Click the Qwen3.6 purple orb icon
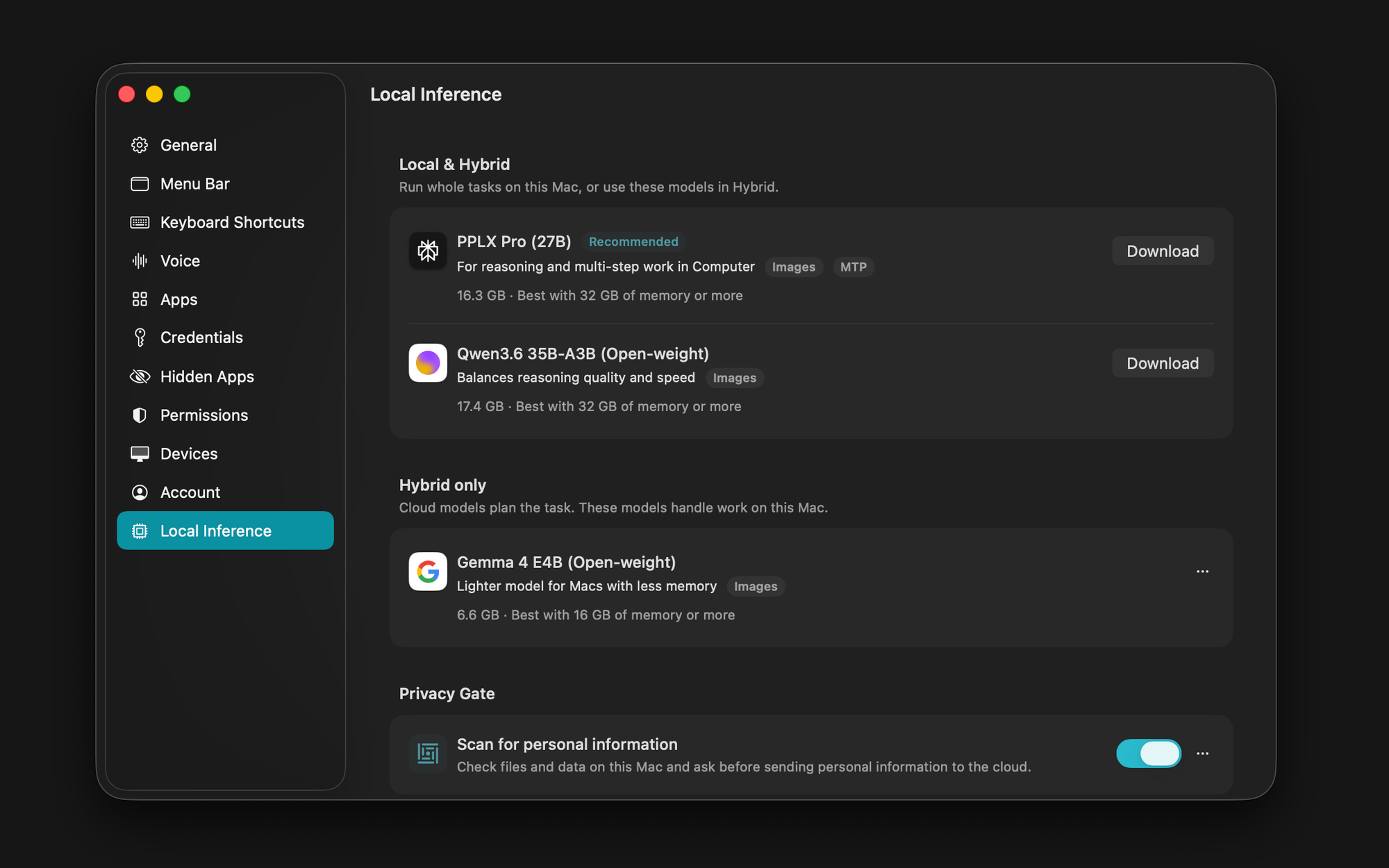The image size is (1389, 868). (x=428, y=362)
